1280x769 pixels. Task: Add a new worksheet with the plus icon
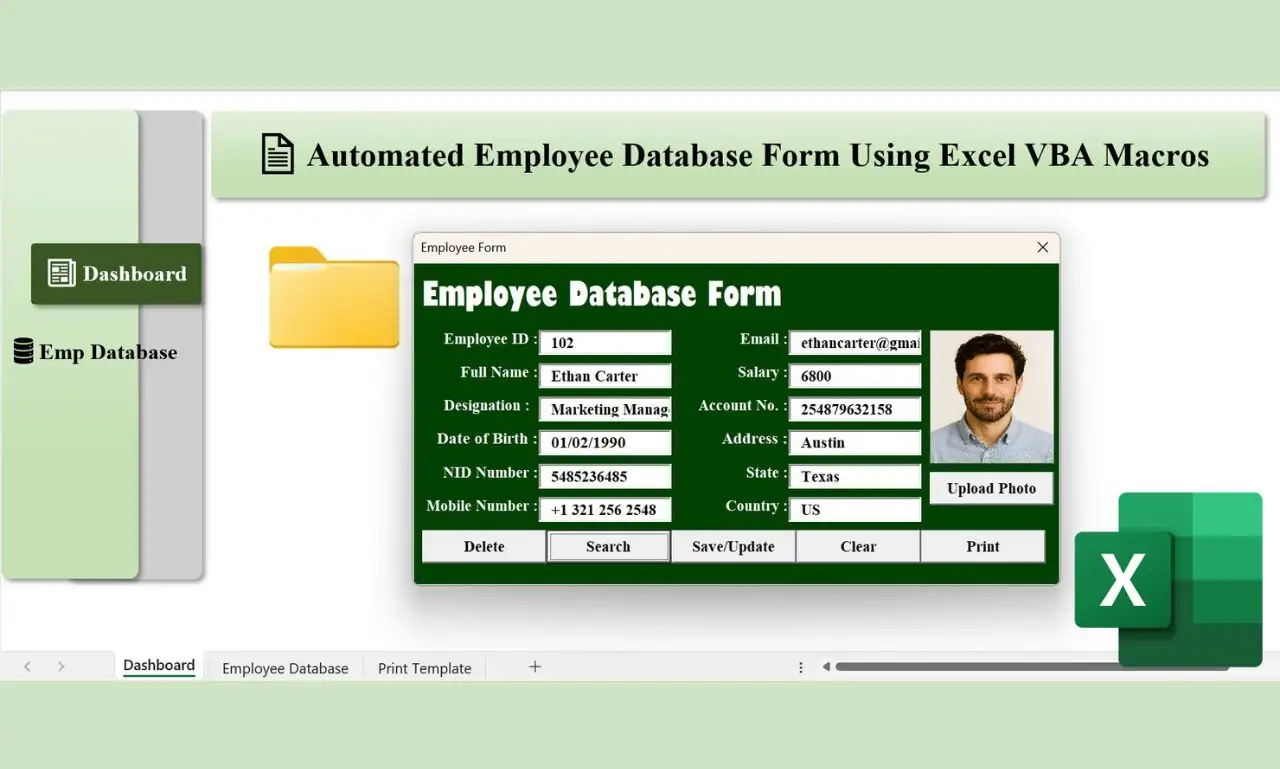[x=535, y=666]
